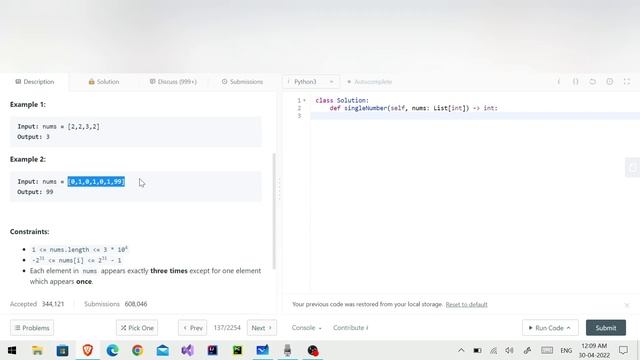Click the Accepted 344,121 statistic

[37, 304]
